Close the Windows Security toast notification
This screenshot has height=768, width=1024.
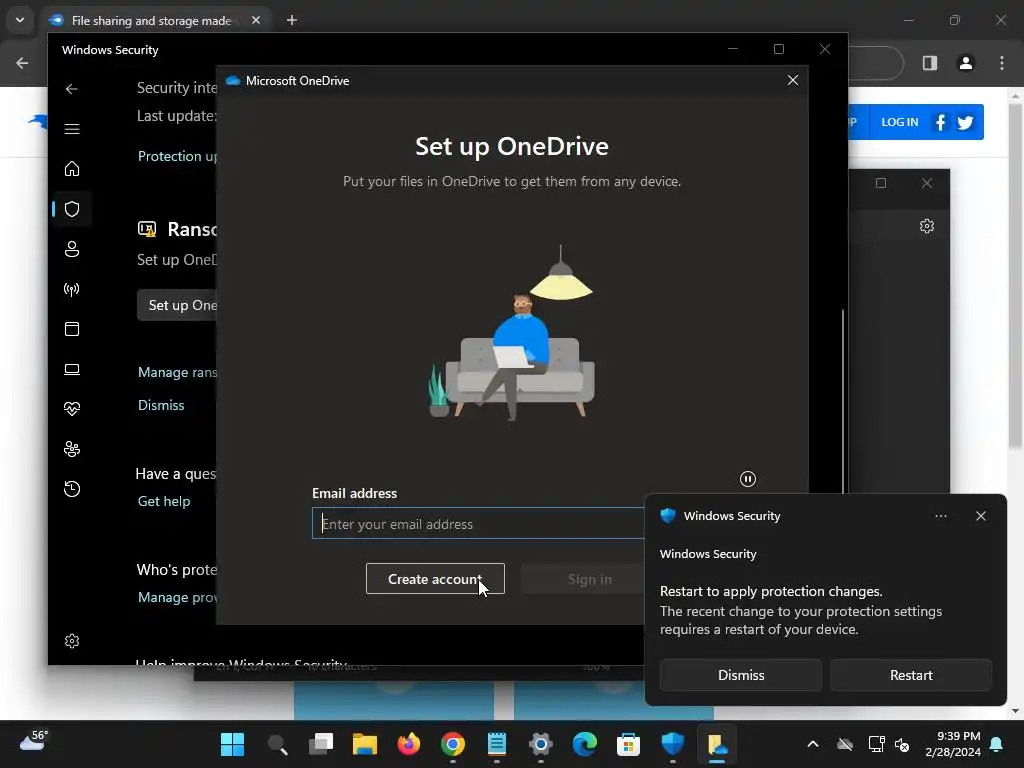point(981,516)
